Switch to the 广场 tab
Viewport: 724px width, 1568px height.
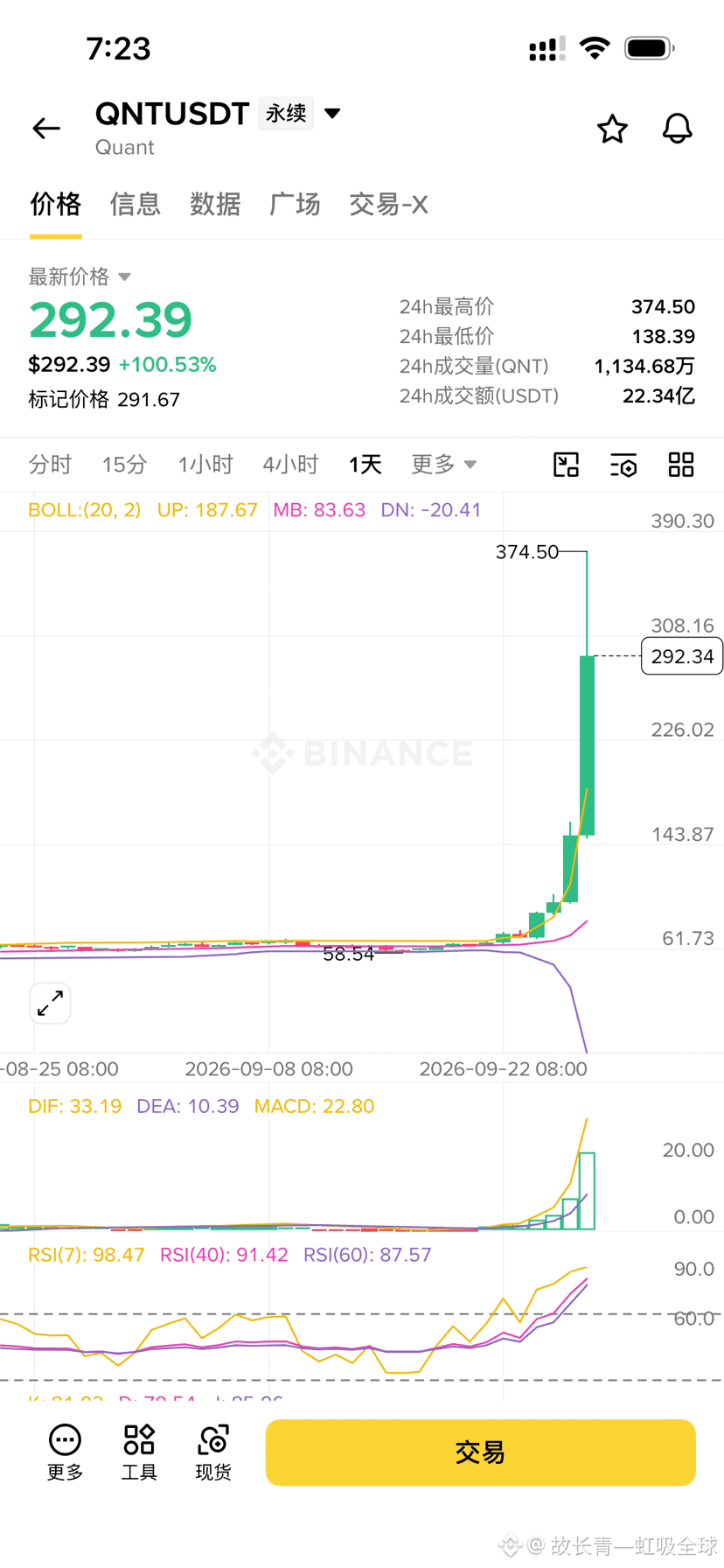295,205
